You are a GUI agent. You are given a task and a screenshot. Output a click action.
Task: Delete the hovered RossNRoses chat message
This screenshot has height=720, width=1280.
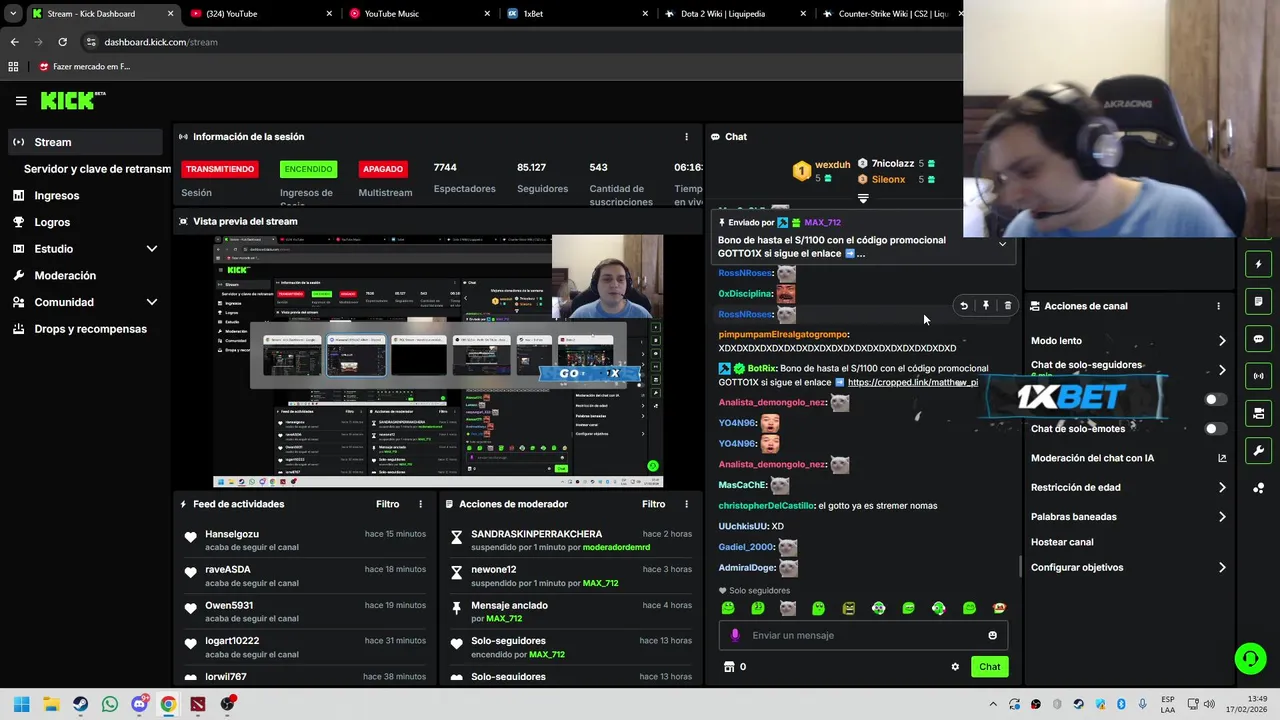1007,306
